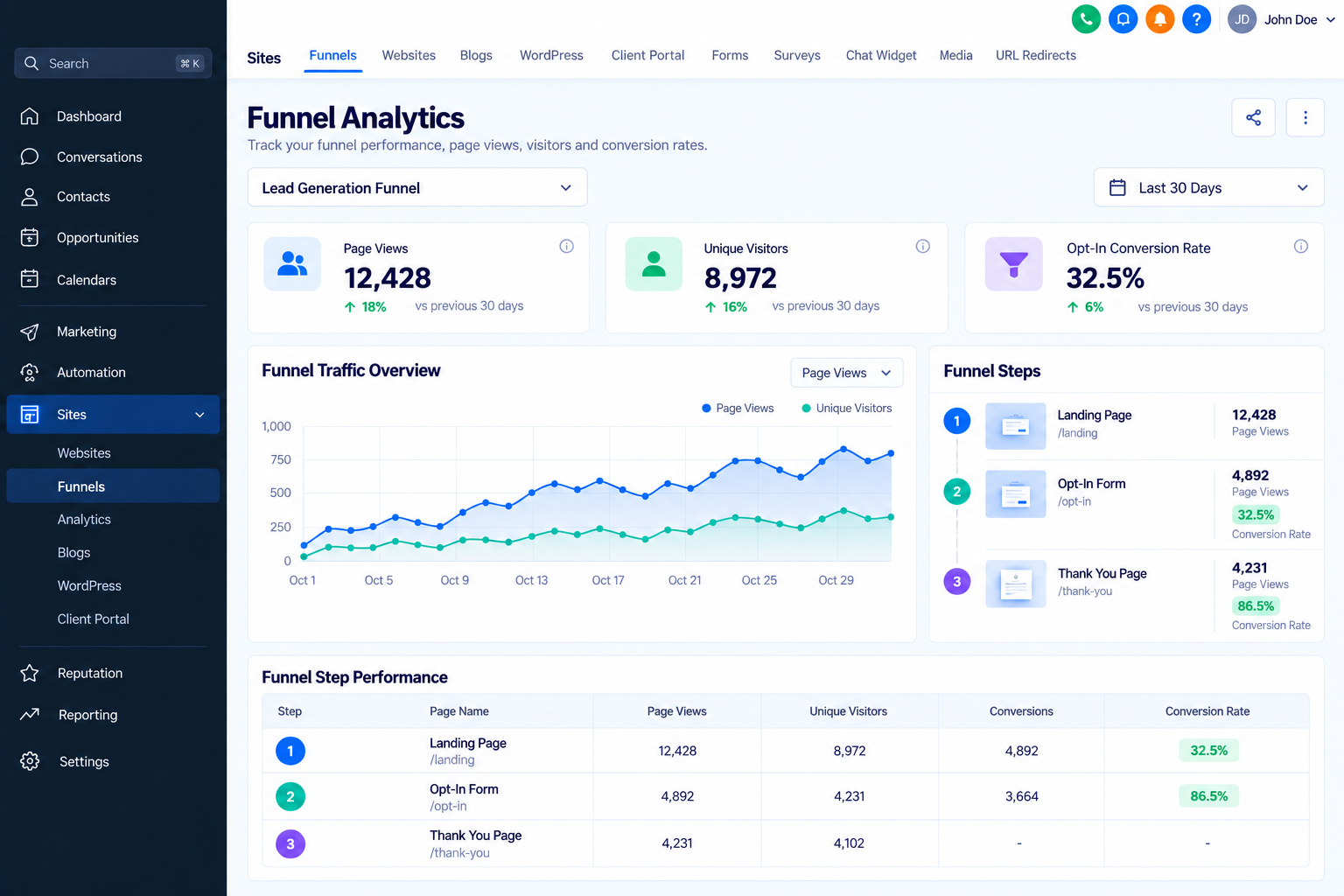Click the Unique Visitors info icon

click(923, 246)
